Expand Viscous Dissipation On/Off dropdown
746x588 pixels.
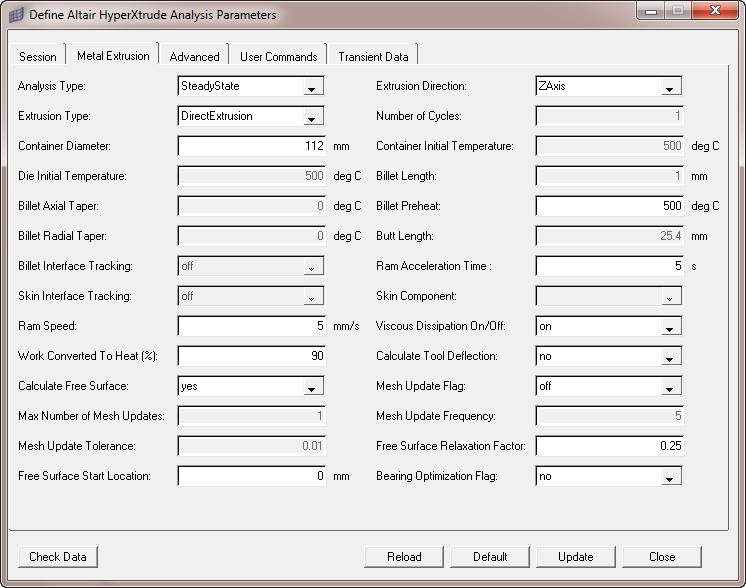670,327
